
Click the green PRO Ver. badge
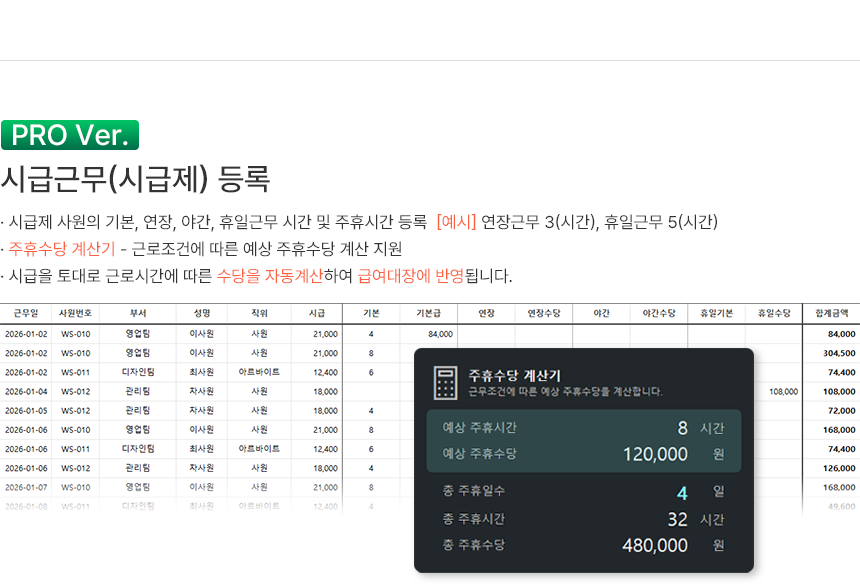(70, 135)
